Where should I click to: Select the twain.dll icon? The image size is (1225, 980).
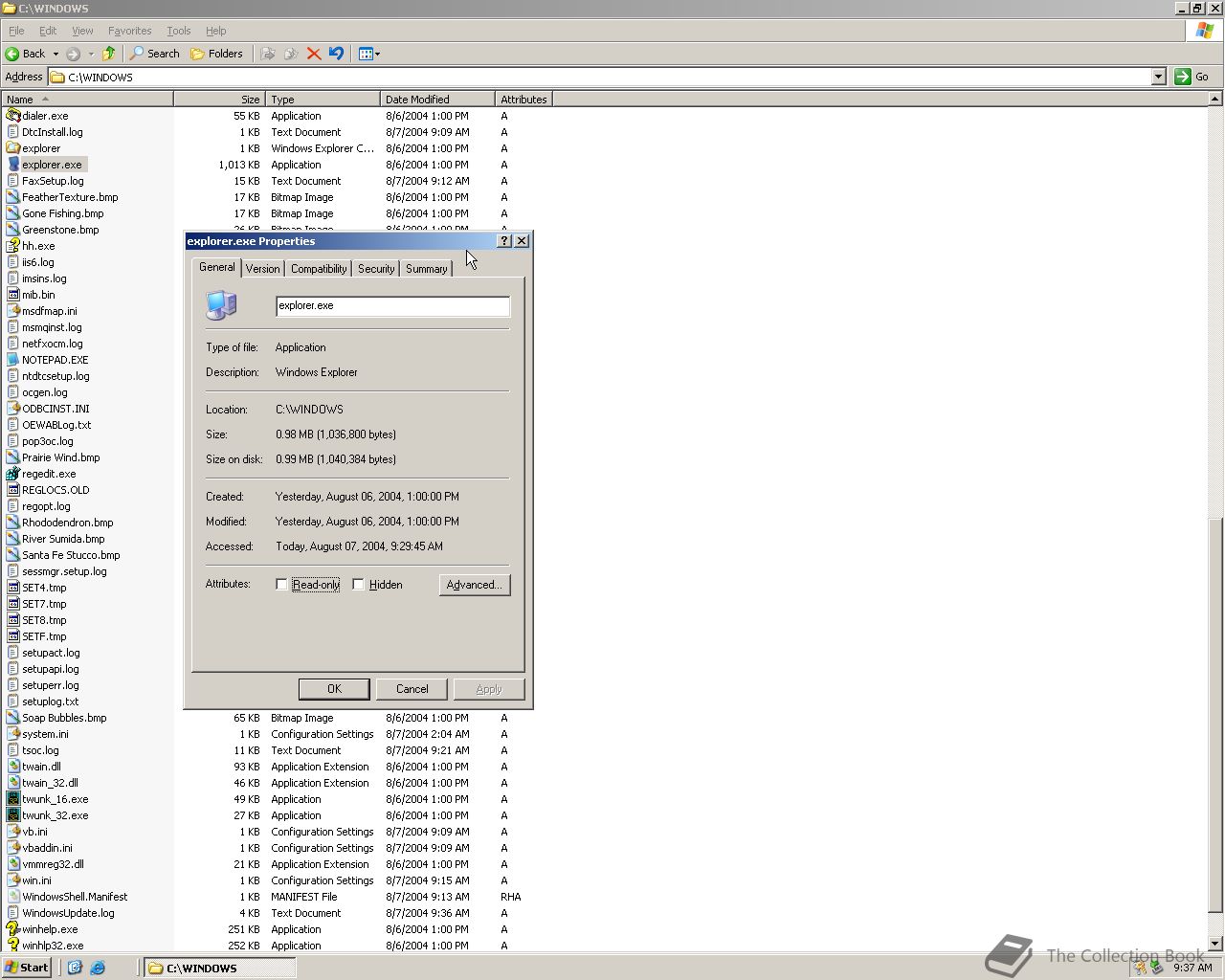13,767
